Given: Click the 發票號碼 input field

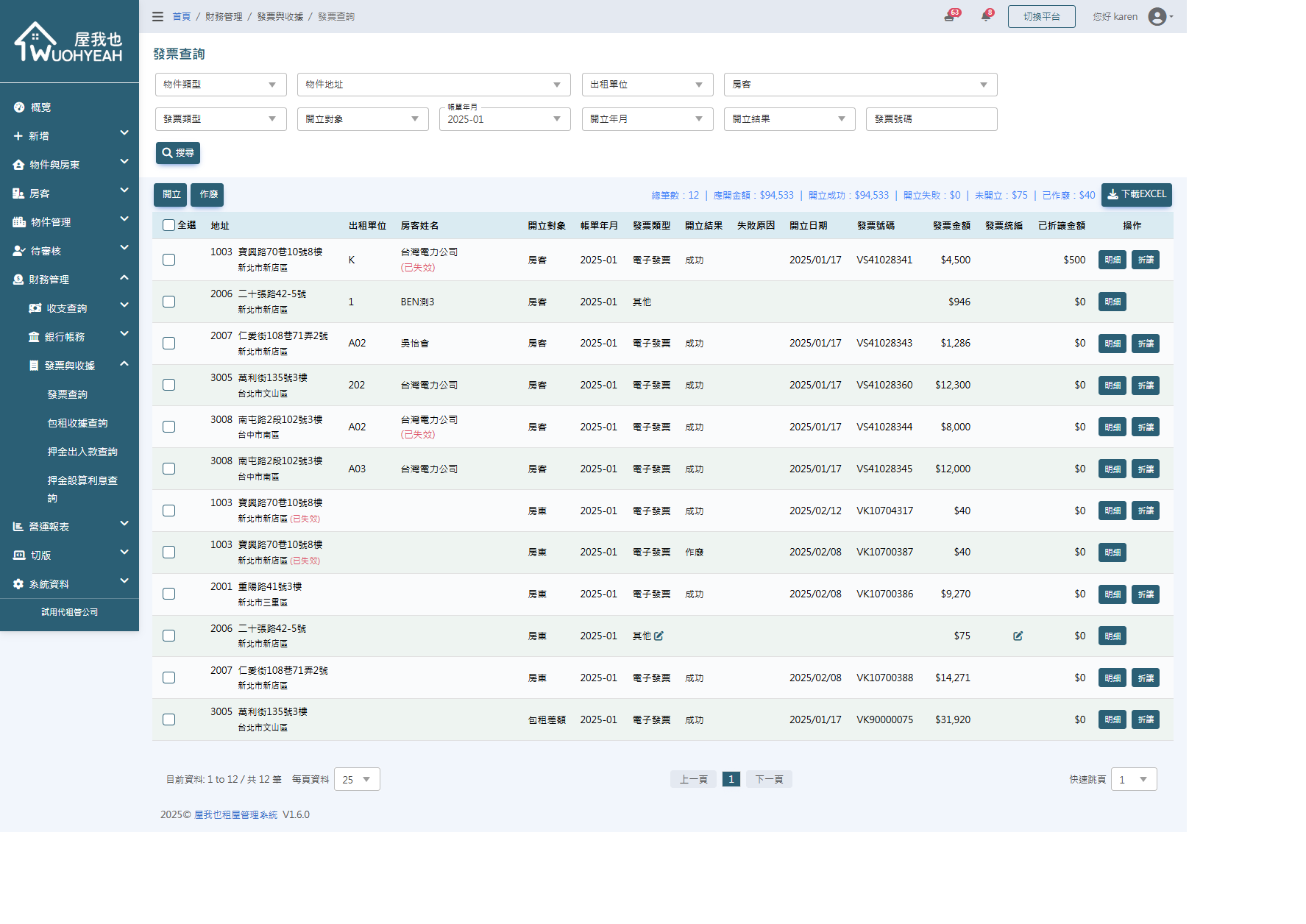Looking at the screenshot, I should [931, 119].
